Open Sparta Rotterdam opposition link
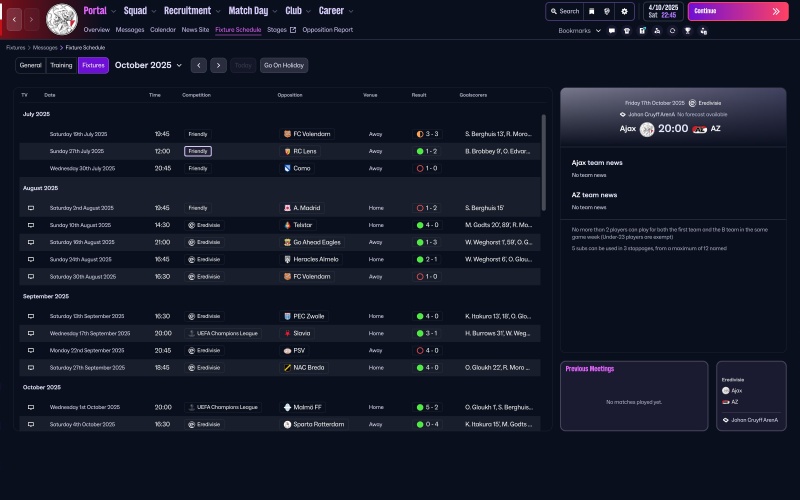 click(x=314, y=424)
